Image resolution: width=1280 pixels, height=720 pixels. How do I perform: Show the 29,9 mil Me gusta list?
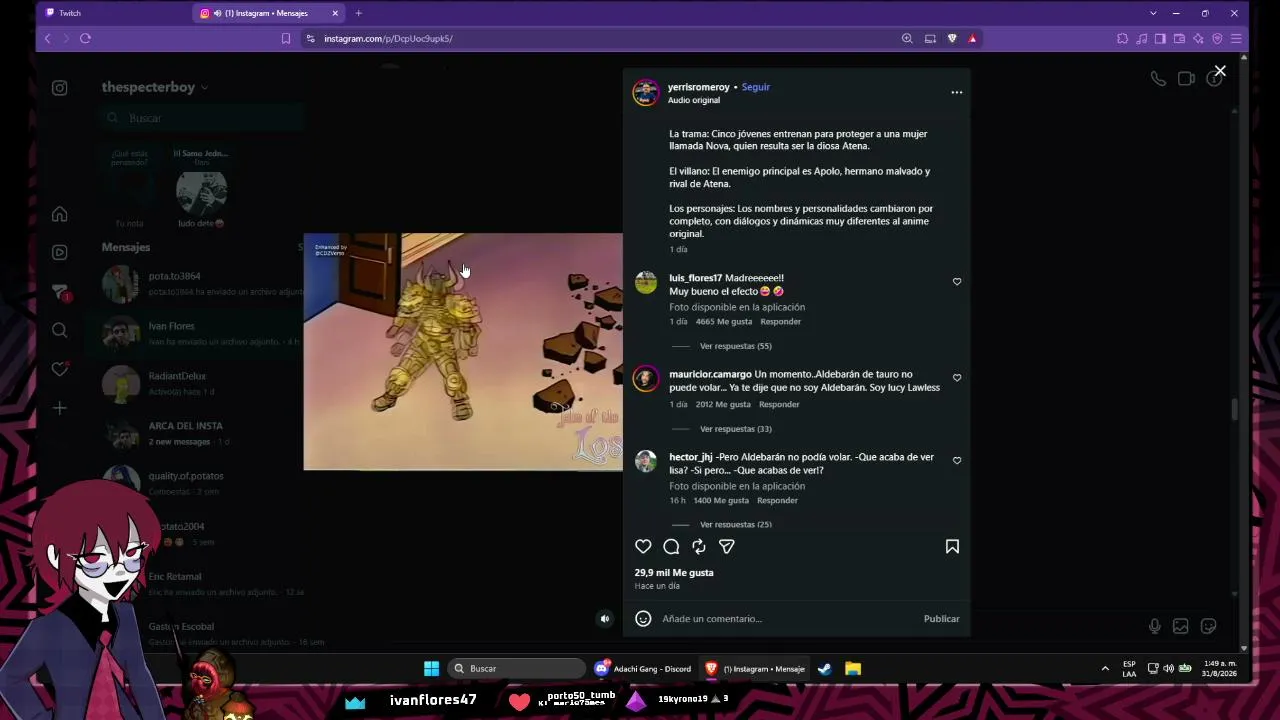tap(674, 573)
